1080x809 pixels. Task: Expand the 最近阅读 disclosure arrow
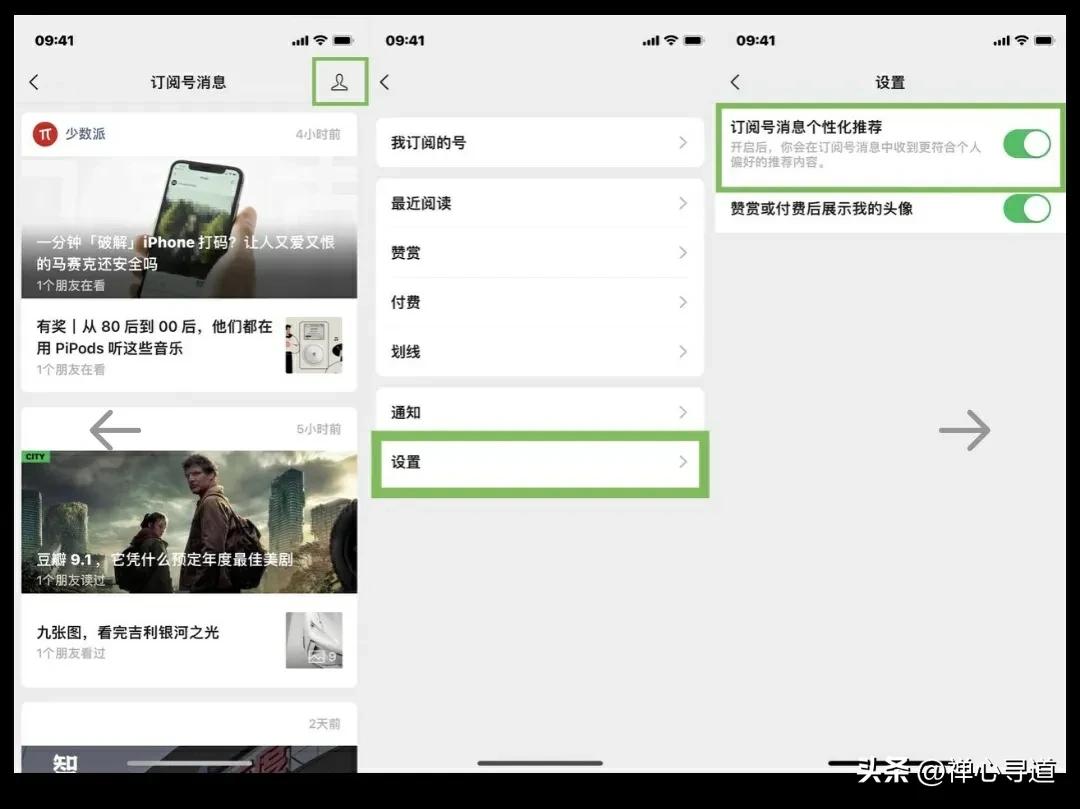(x=683, y=203)
